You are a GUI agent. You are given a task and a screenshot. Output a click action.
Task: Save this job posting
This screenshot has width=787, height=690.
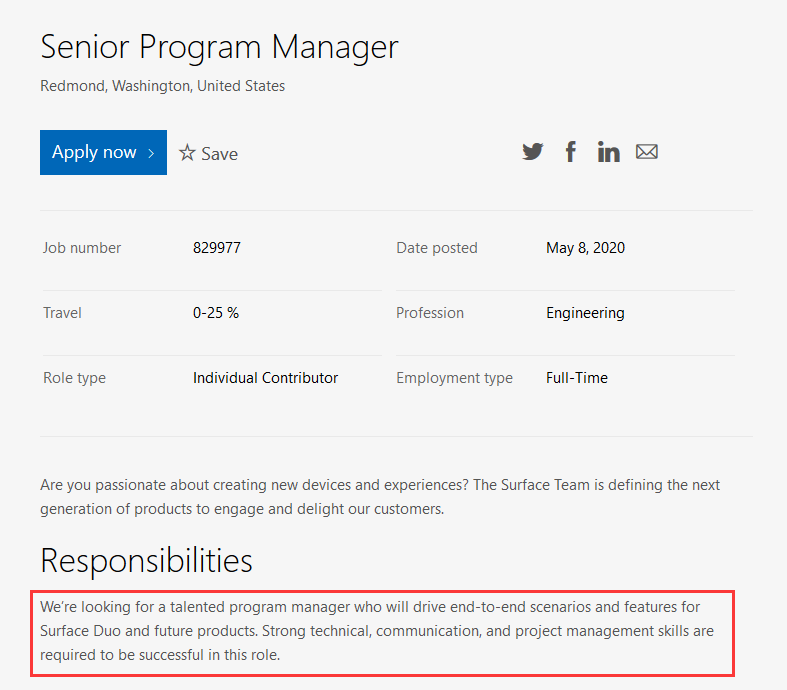pos(219,154)
